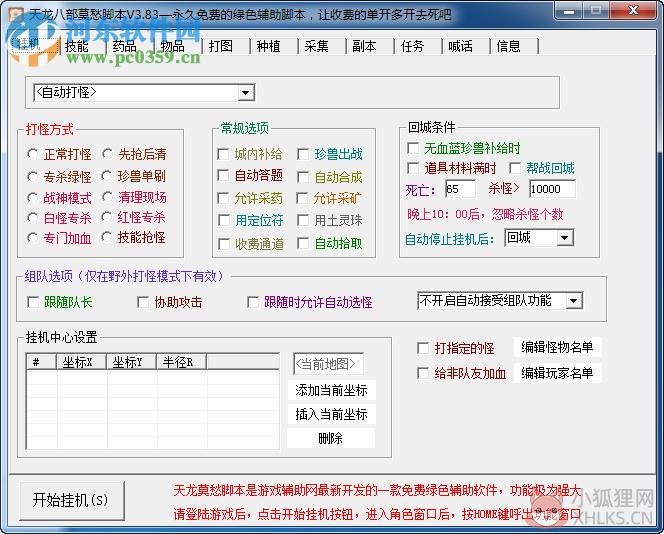Check 道具材料满时 return condition
This screenshot has width=664, height=534.
tap(413, 168)
